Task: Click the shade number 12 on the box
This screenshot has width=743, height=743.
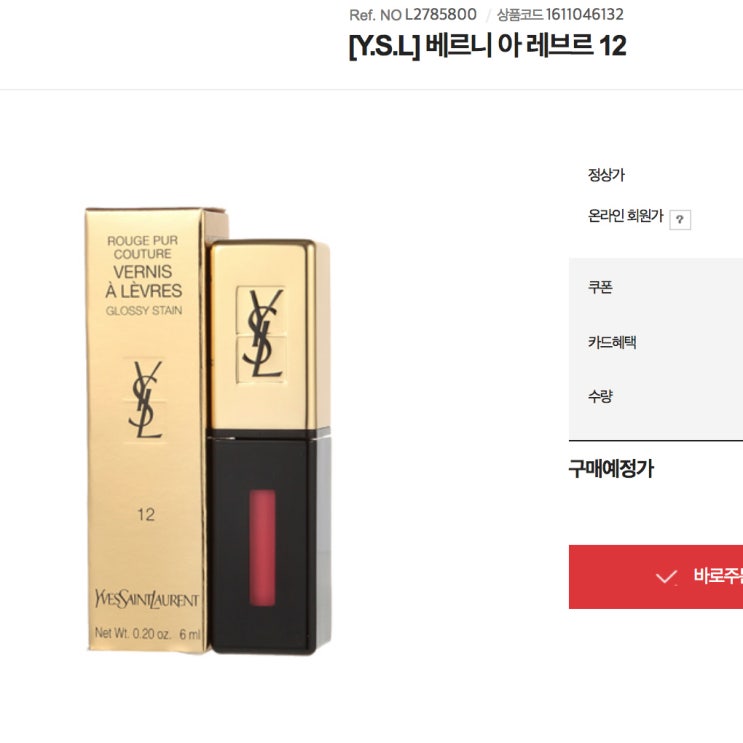Action: point(146,515)
